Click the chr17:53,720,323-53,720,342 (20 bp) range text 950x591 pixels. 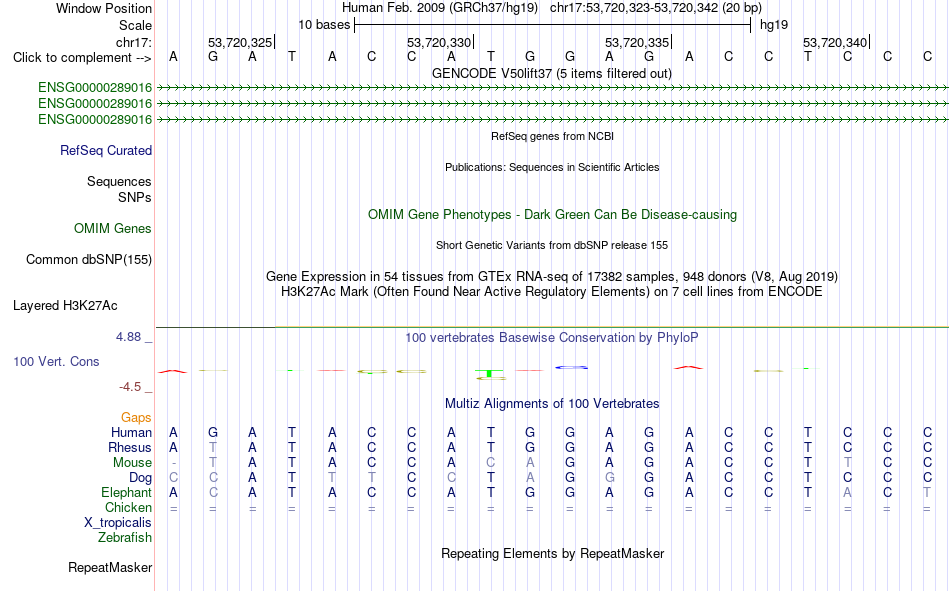click(x=656, y=8)
